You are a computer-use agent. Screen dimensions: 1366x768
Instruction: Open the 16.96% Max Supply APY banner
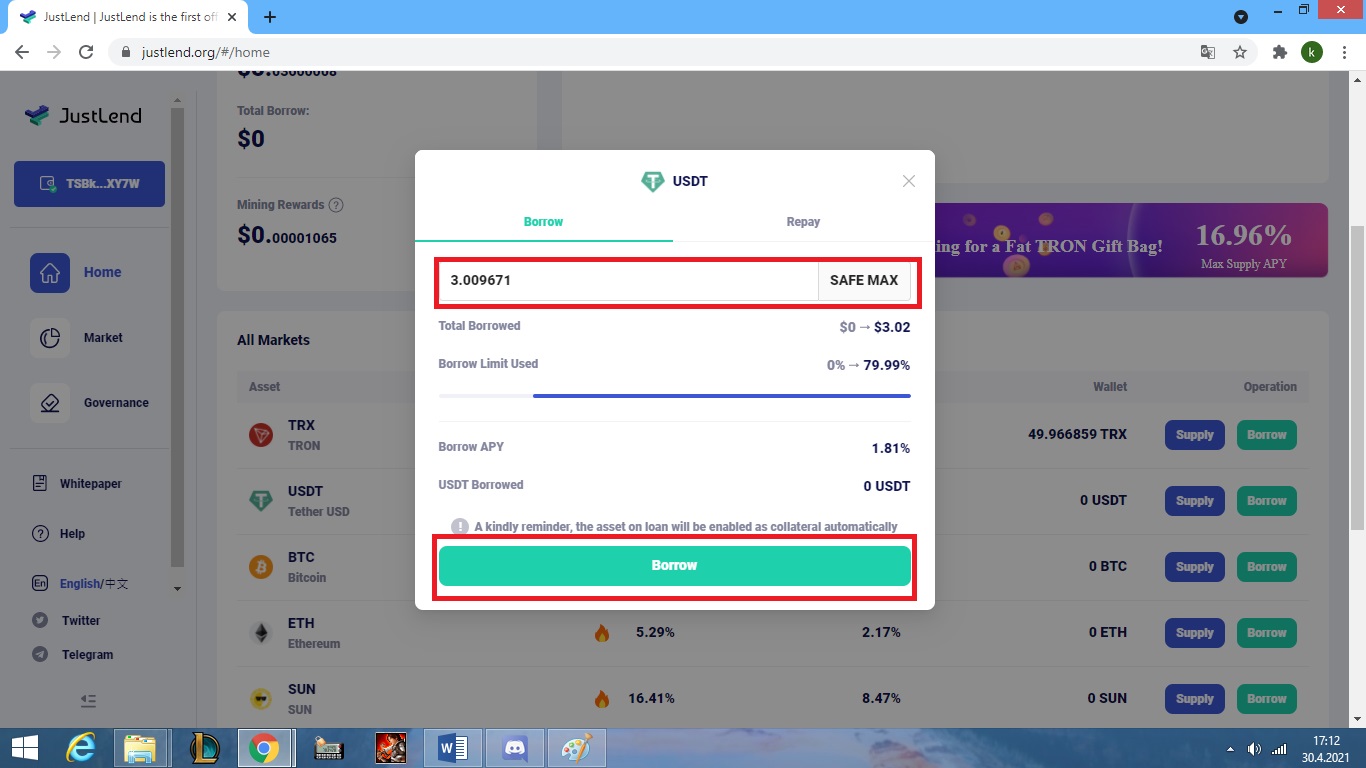pyautogui.click(x=1130, y=241)
